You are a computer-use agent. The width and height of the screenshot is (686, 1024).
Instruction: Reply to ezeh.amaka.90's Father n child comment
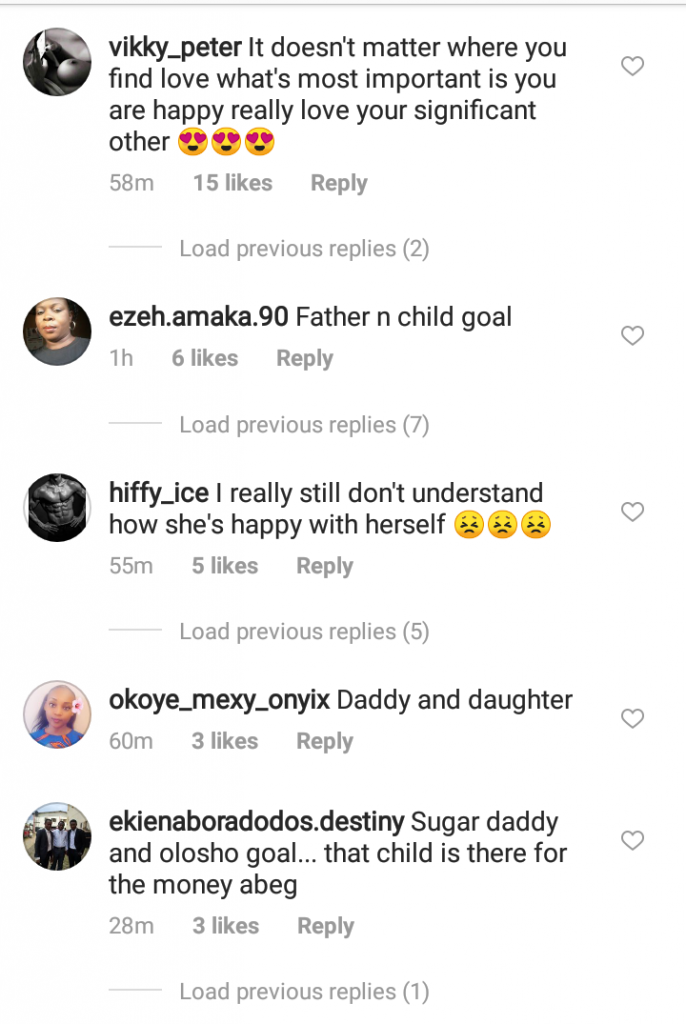[305, 358]
